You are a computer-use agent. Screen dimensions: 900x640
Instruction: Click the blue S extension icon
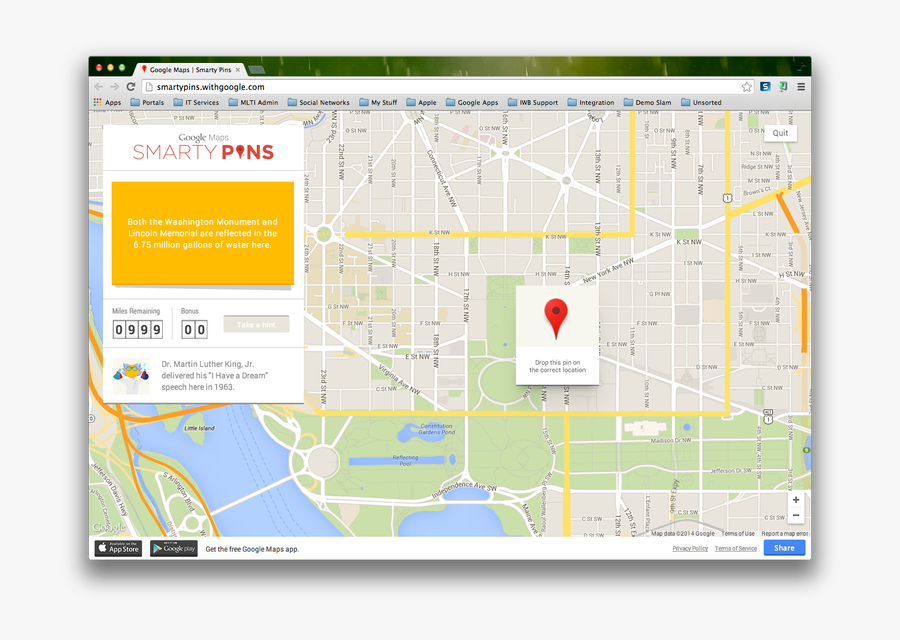[765, 87]
